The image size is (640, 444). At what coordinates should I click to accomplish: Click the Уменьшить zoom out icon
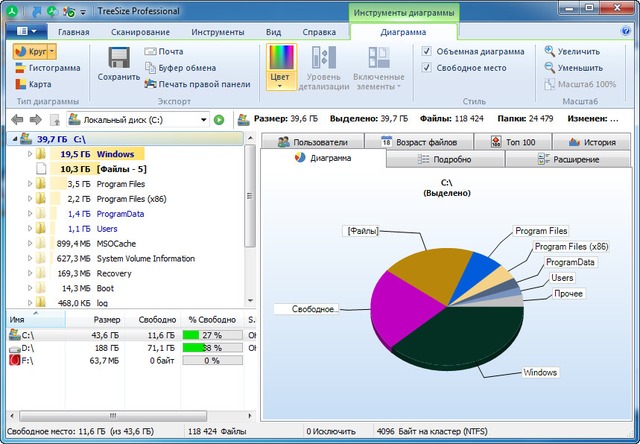click(550, 68)
